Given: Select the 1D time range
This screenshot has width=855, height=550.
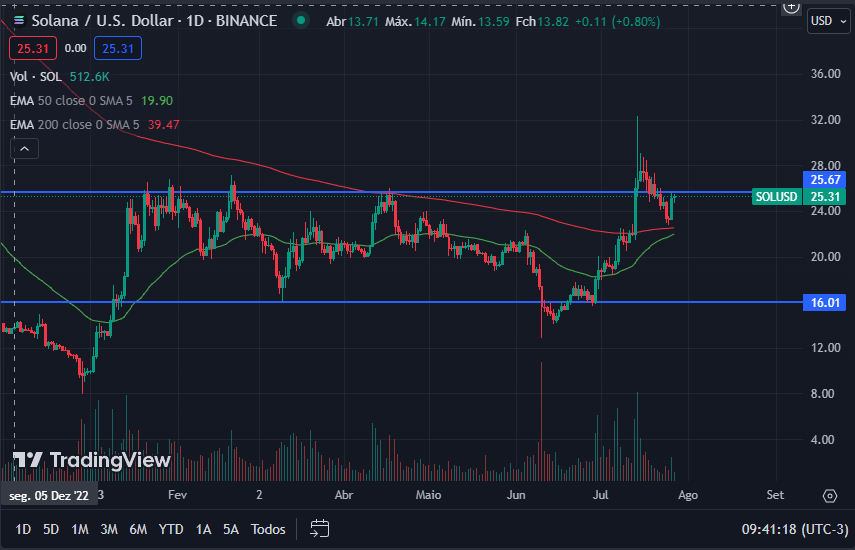Looking at the screenshot, I should 23,529.
